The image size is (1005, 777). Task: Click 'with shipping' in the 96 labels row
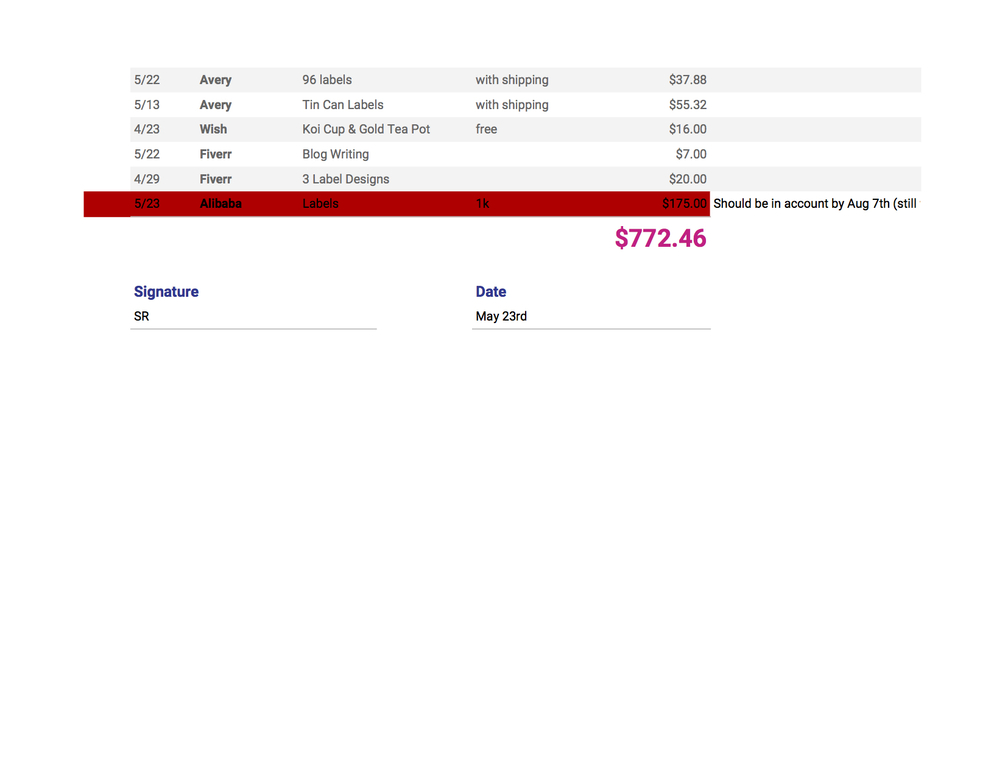[512, 80]
